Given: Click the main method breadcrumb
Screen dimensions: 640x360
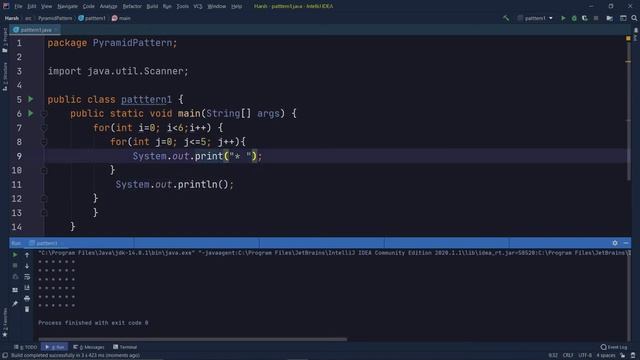Looking at the screenshot, I should click(x=121, y=18).
